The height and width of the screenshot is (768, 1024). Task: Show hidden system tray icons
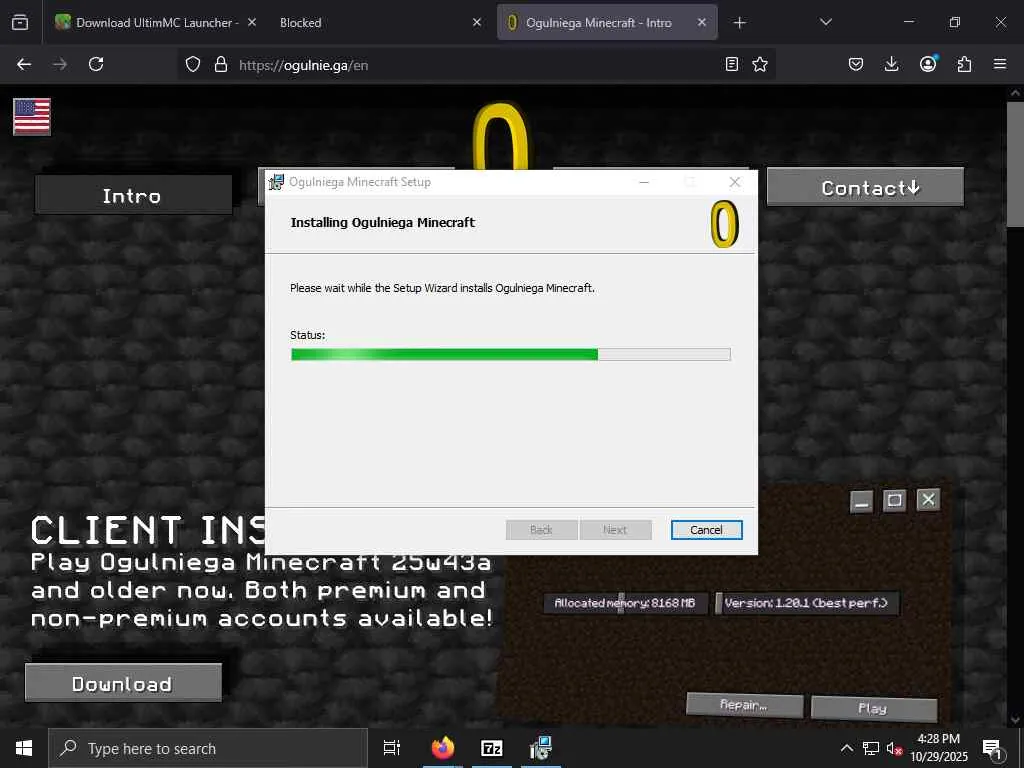click(x=846, y=748)
